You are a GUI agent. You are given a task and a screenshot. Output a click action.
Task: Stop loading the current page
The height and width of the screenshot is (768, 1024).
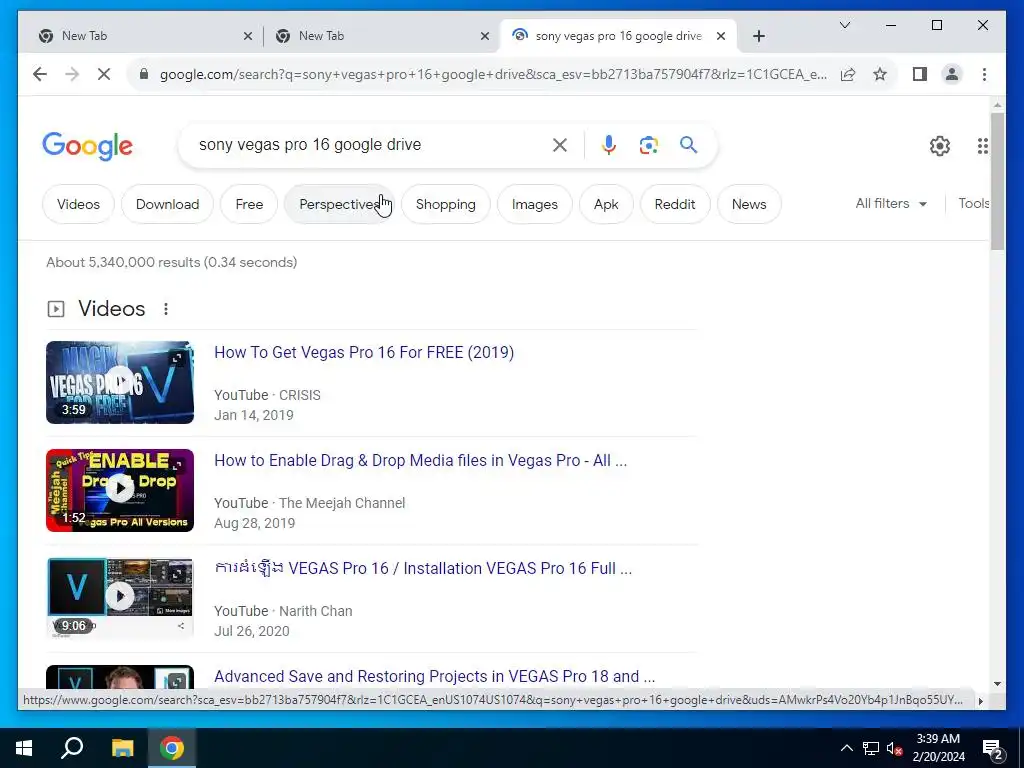(x=104, y=74)
